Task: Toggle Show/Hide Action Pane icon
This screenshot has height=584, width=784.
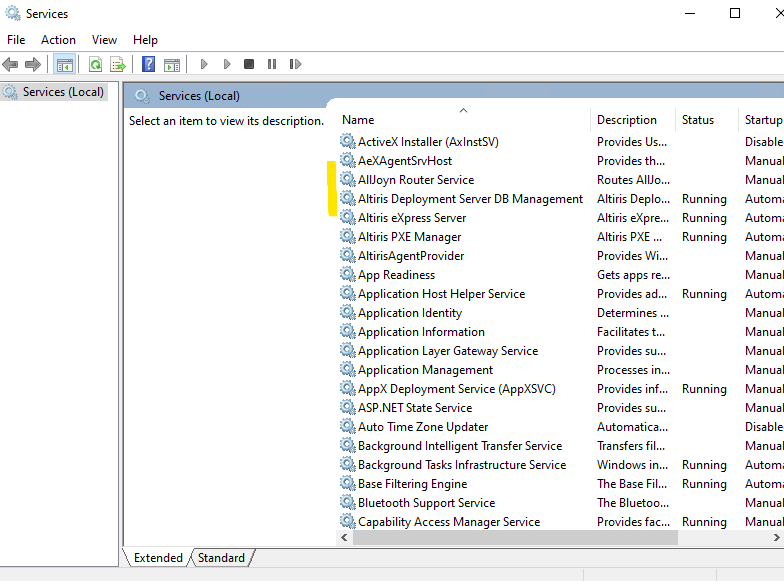Action: coord(172,64)
